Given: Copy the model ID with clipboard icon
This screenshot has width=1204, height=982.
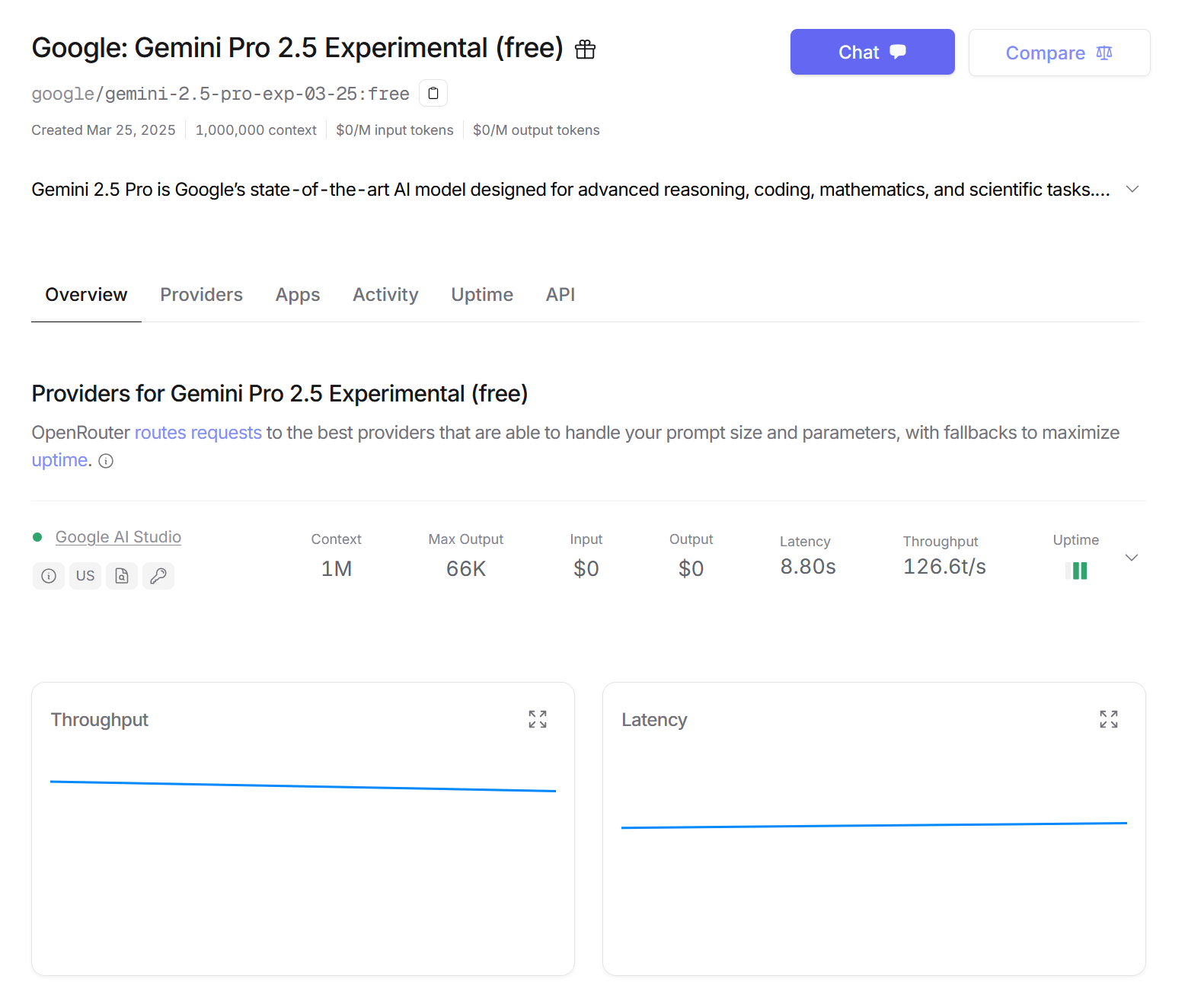Looking at the screenshot, I should (433, 93).
